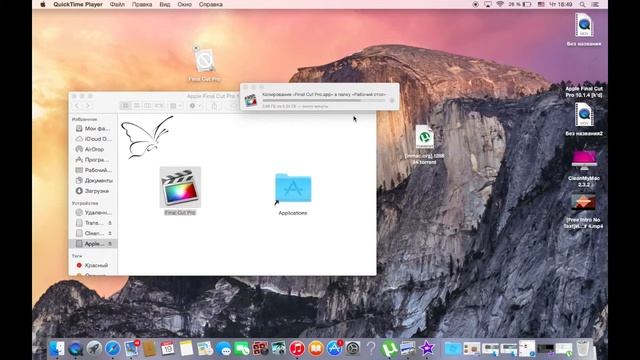Select the Final Cut Pro app icon in Finder window
Screen dimensions: 640x360
(x=180, y=187)
